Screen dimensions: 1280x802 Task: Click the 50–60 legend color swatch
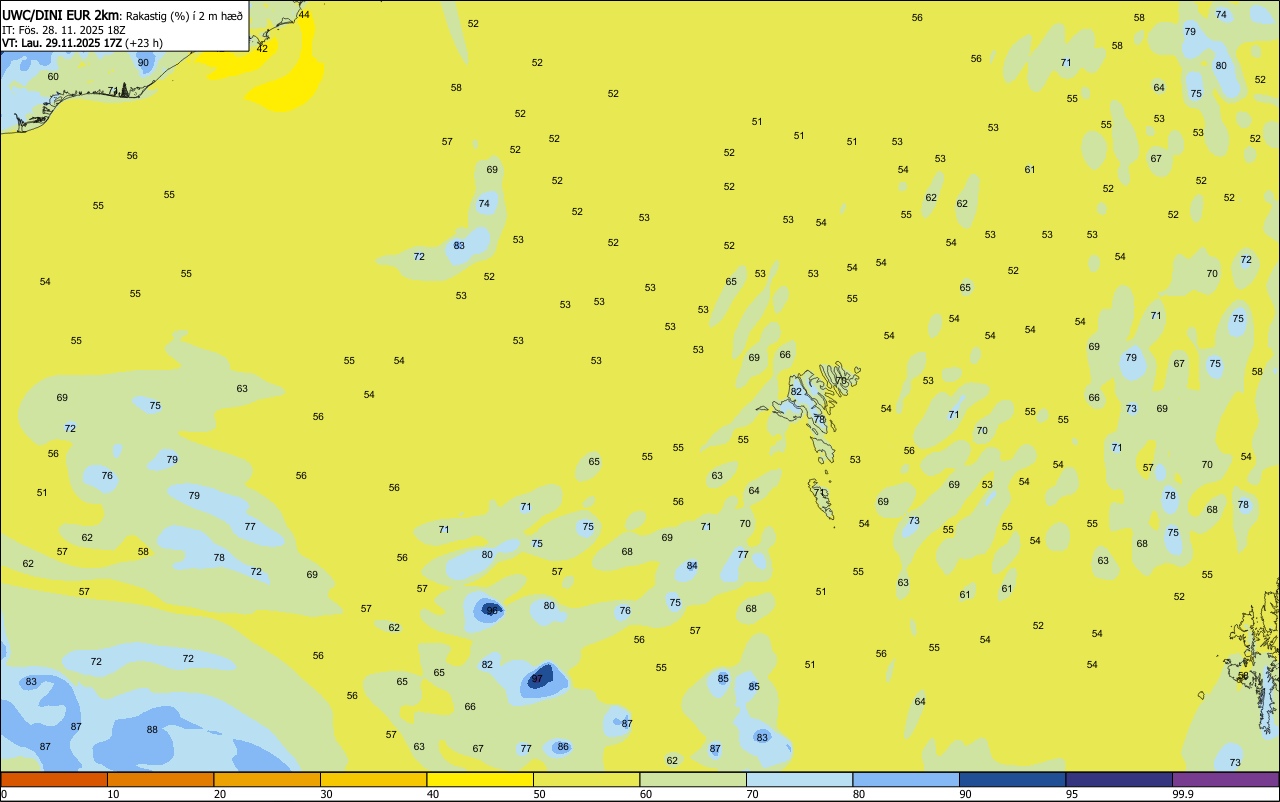[586, 779]
